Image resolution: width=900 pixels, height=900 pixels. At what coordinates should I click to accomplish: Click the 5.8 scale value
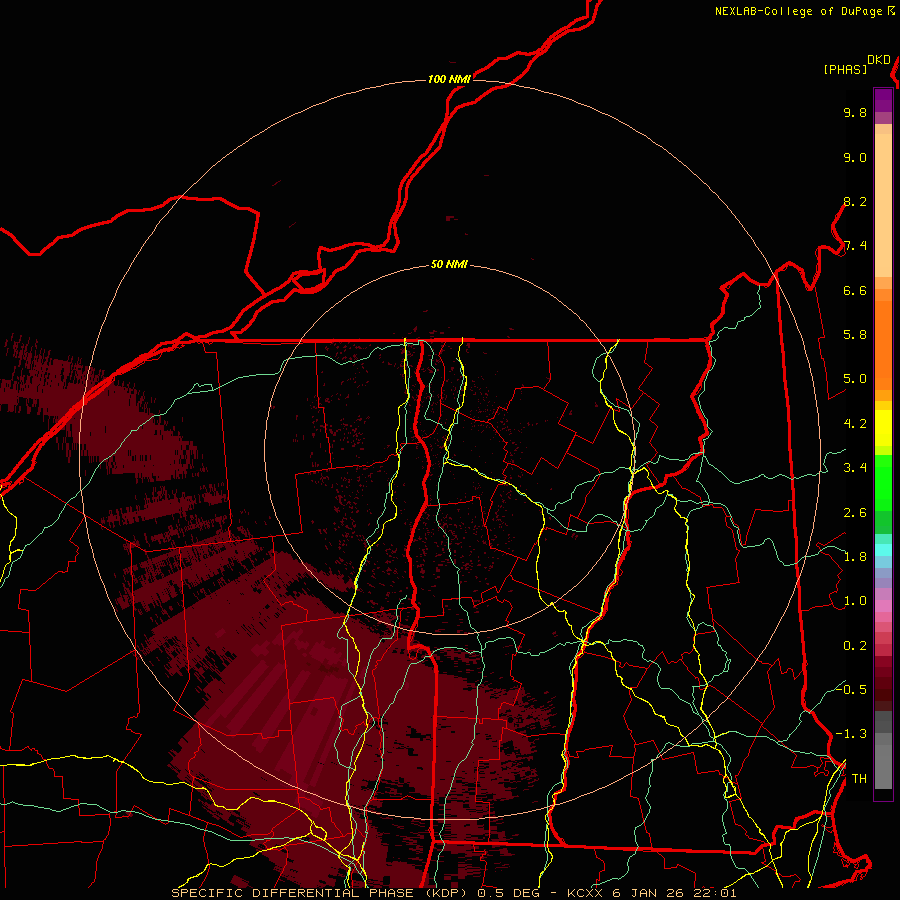pos(855,335)
